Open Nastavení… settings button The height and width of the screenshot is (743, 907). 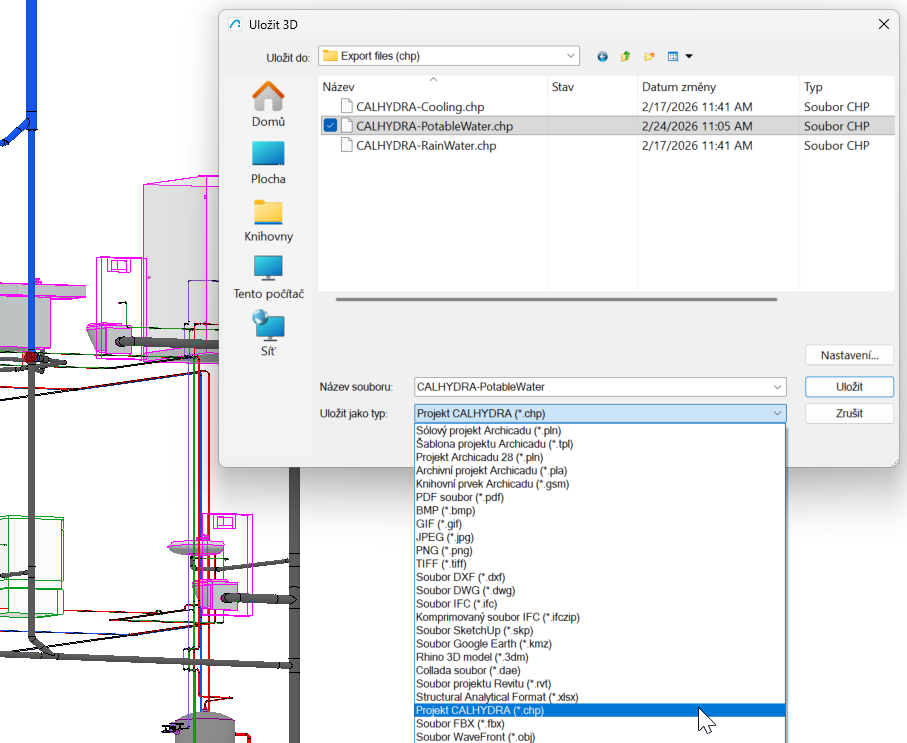tap(849, 355)
